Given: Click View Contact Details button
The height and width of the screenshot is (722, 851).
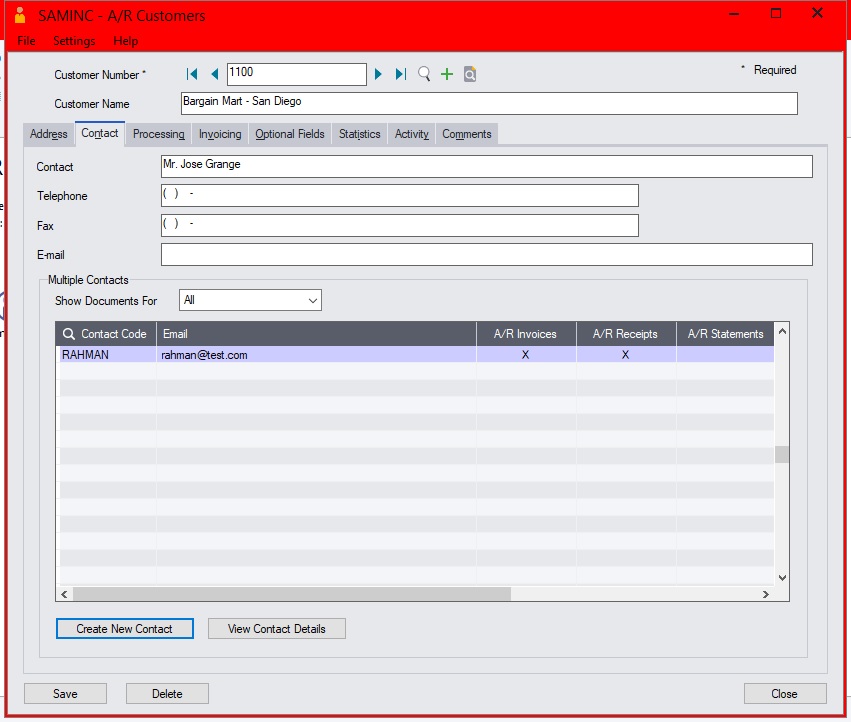Looking at the screenshot, I should click(x=277, y=629).
